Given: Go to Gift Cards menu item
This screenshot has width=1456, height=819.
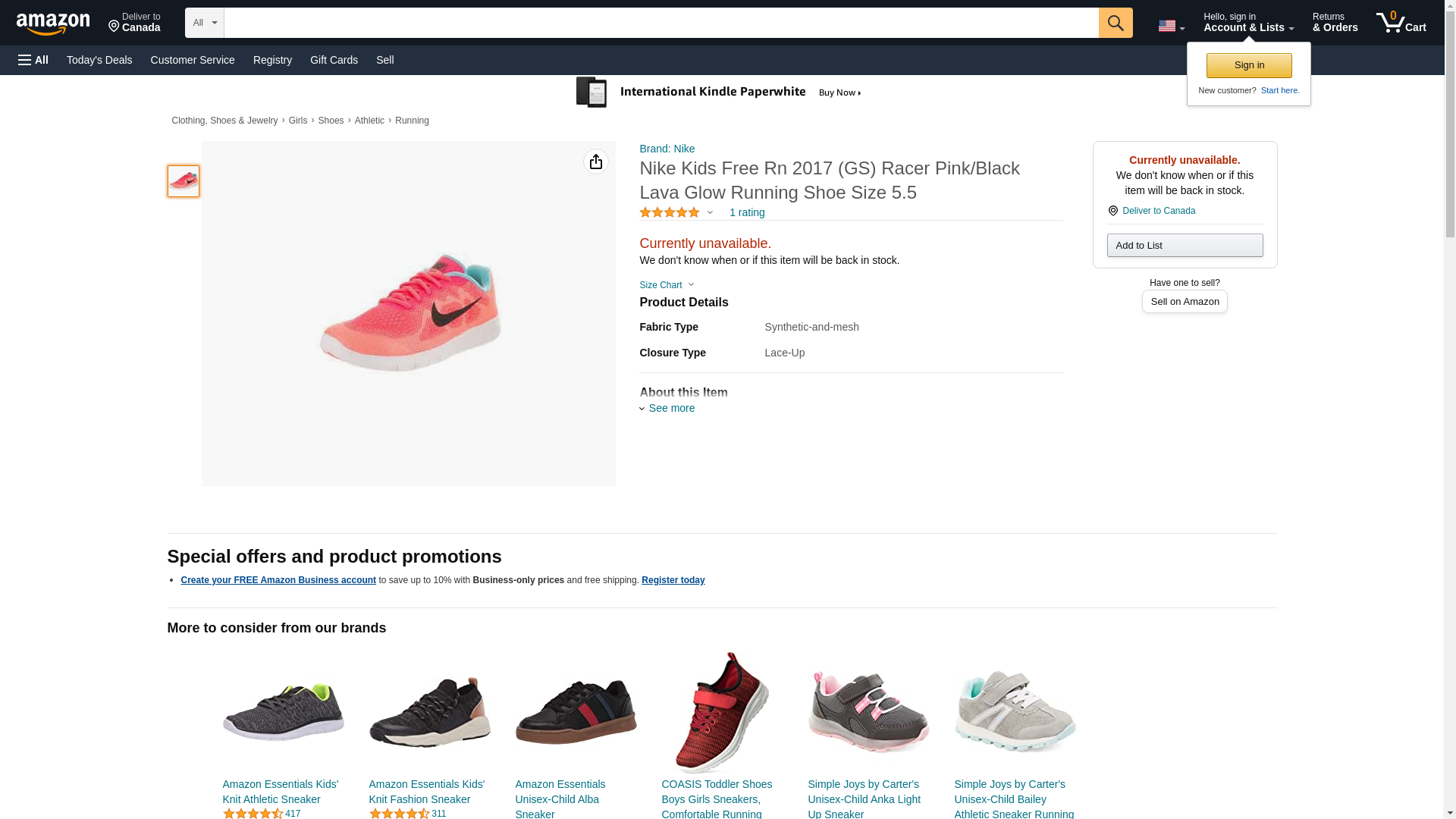Looking at the screenshot, I should point(334,60).
